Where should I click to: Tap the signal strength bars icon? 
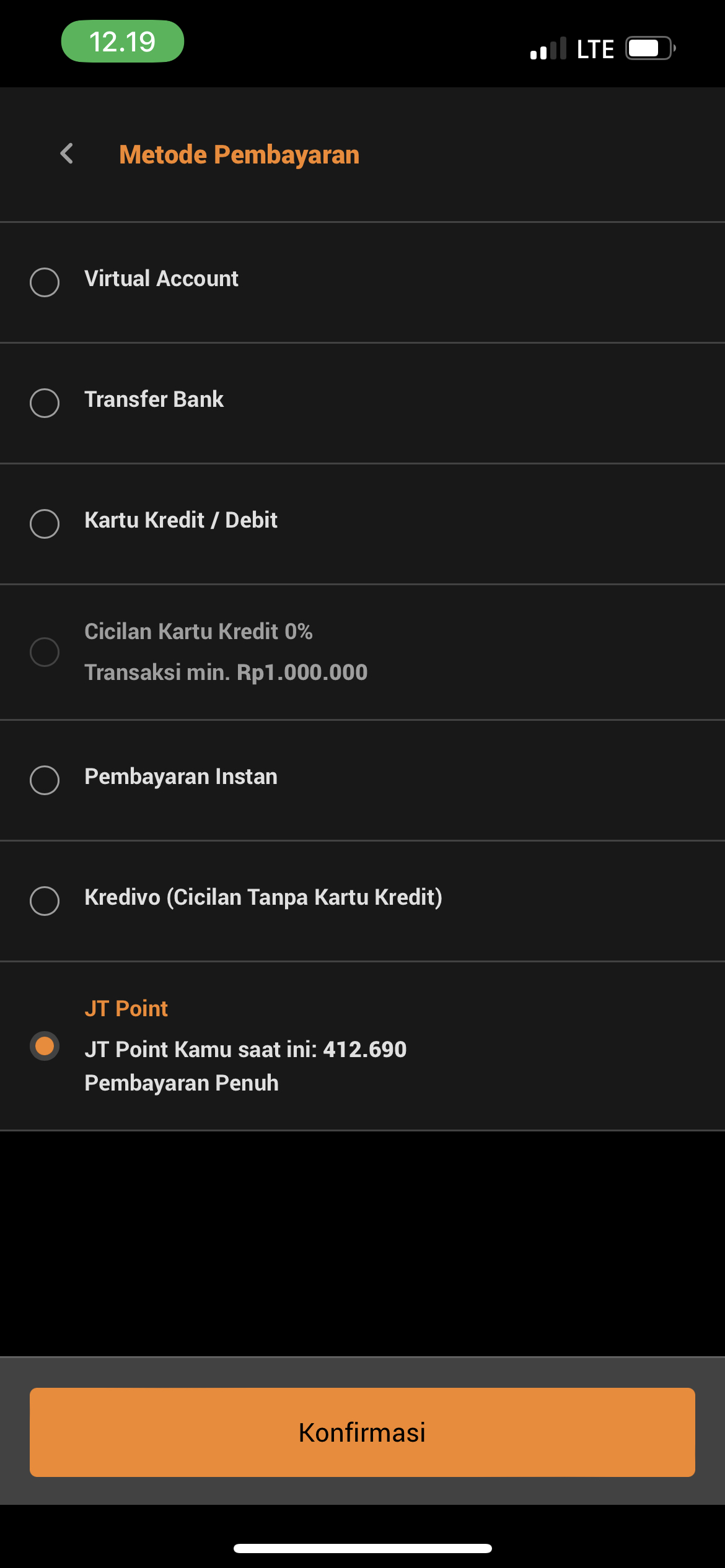548,48
